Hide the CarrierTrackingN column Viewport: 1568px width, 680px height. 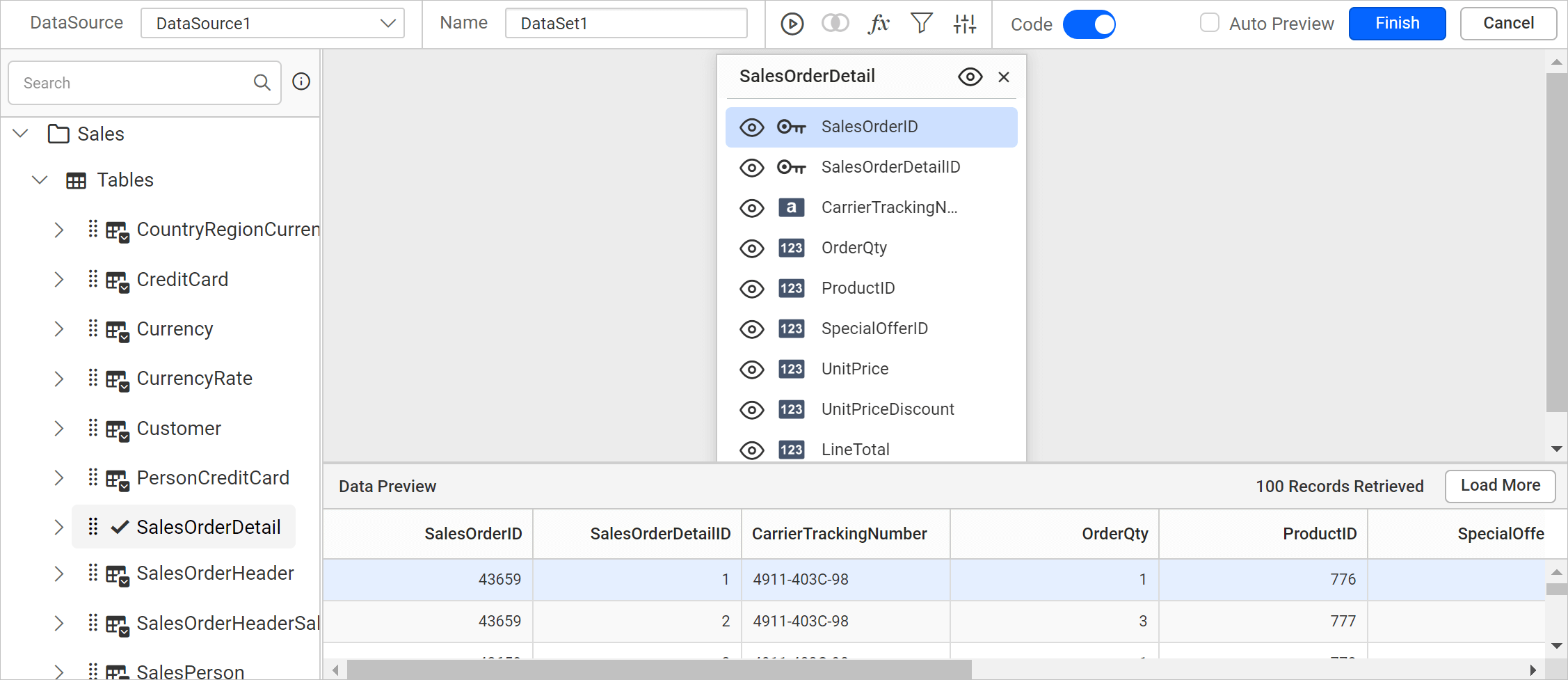(752, 208)
